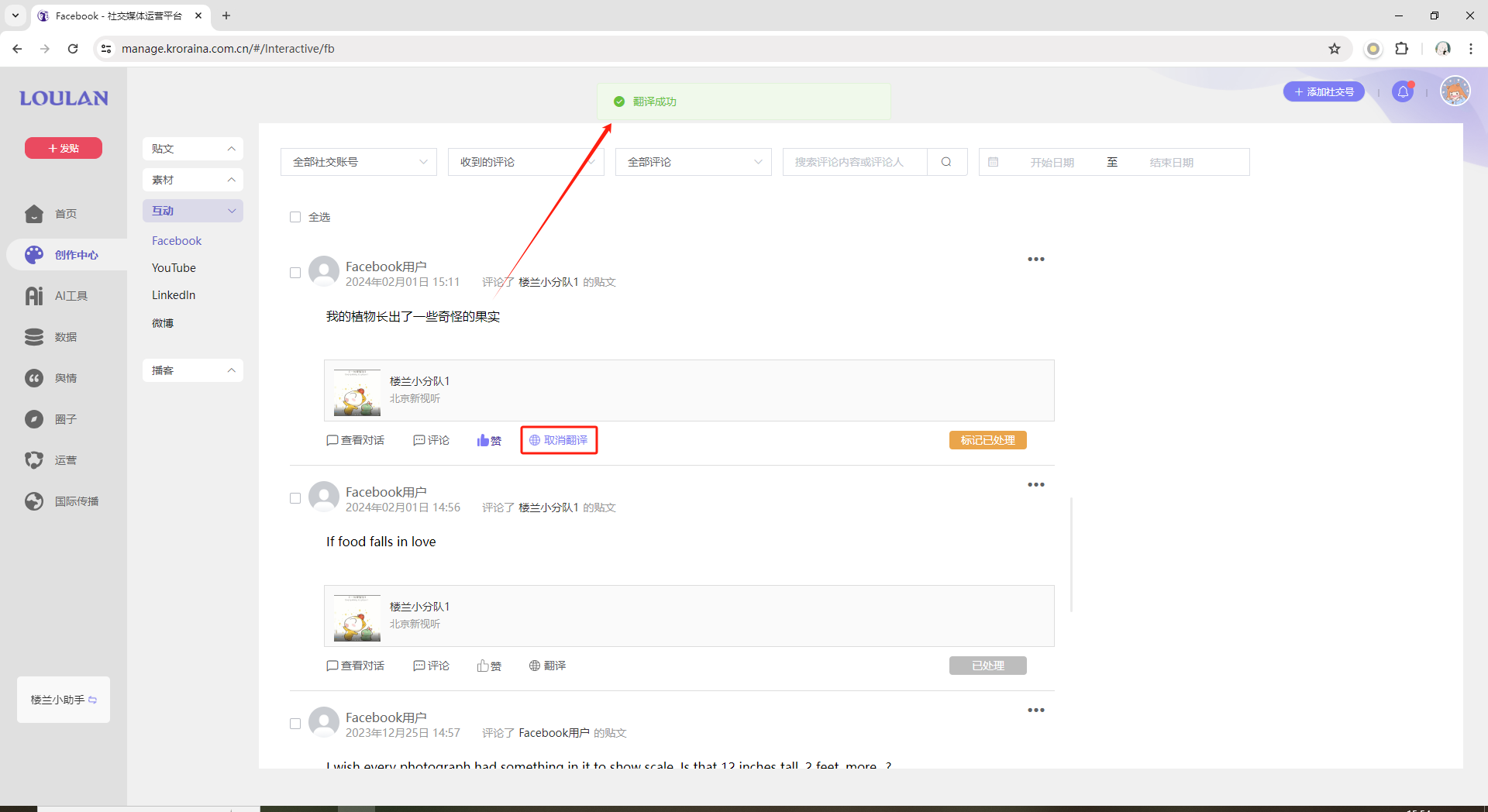
Task: Select the 2023年12月25日 comment checkbox
Action: coord(295,724)
